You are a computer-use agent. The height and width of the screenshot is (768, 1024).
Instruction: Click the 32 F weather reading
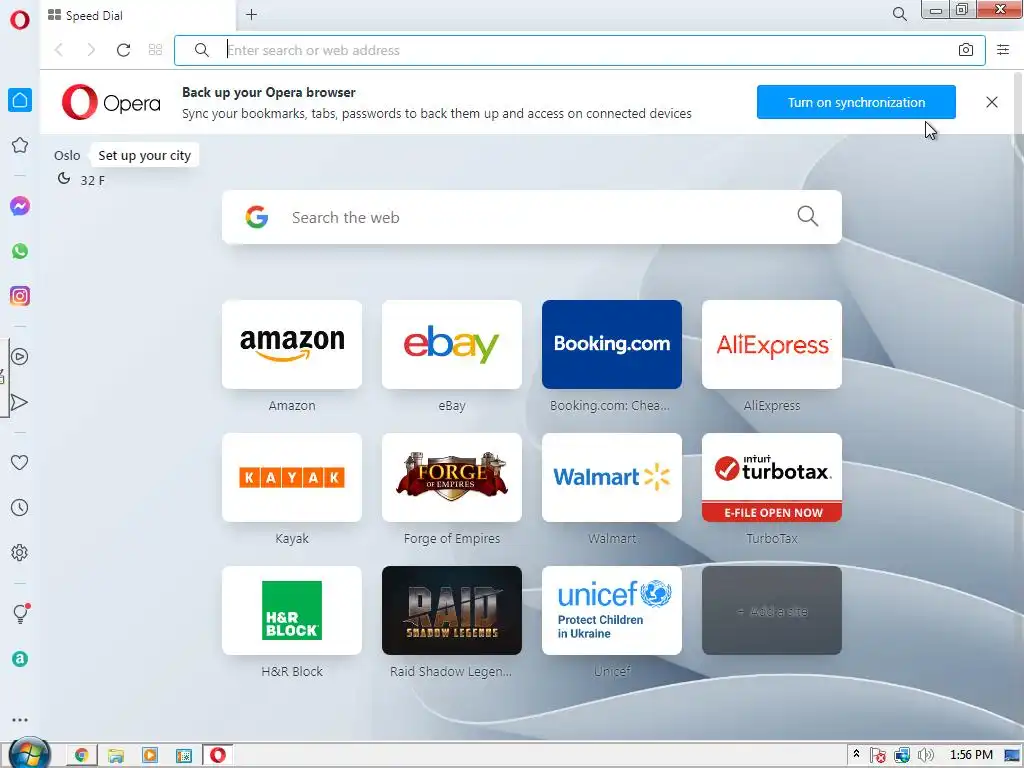(92, 180)
